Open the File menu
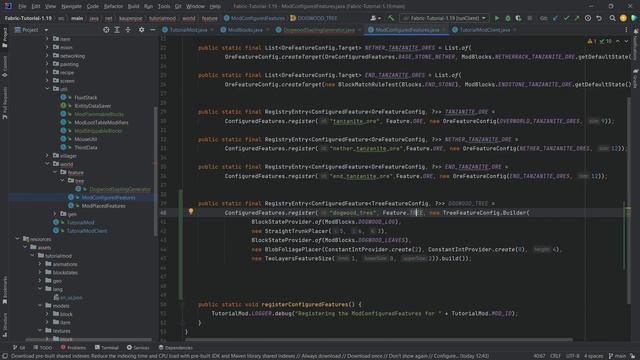Screen dimensions: 640x360 [22, 7]
